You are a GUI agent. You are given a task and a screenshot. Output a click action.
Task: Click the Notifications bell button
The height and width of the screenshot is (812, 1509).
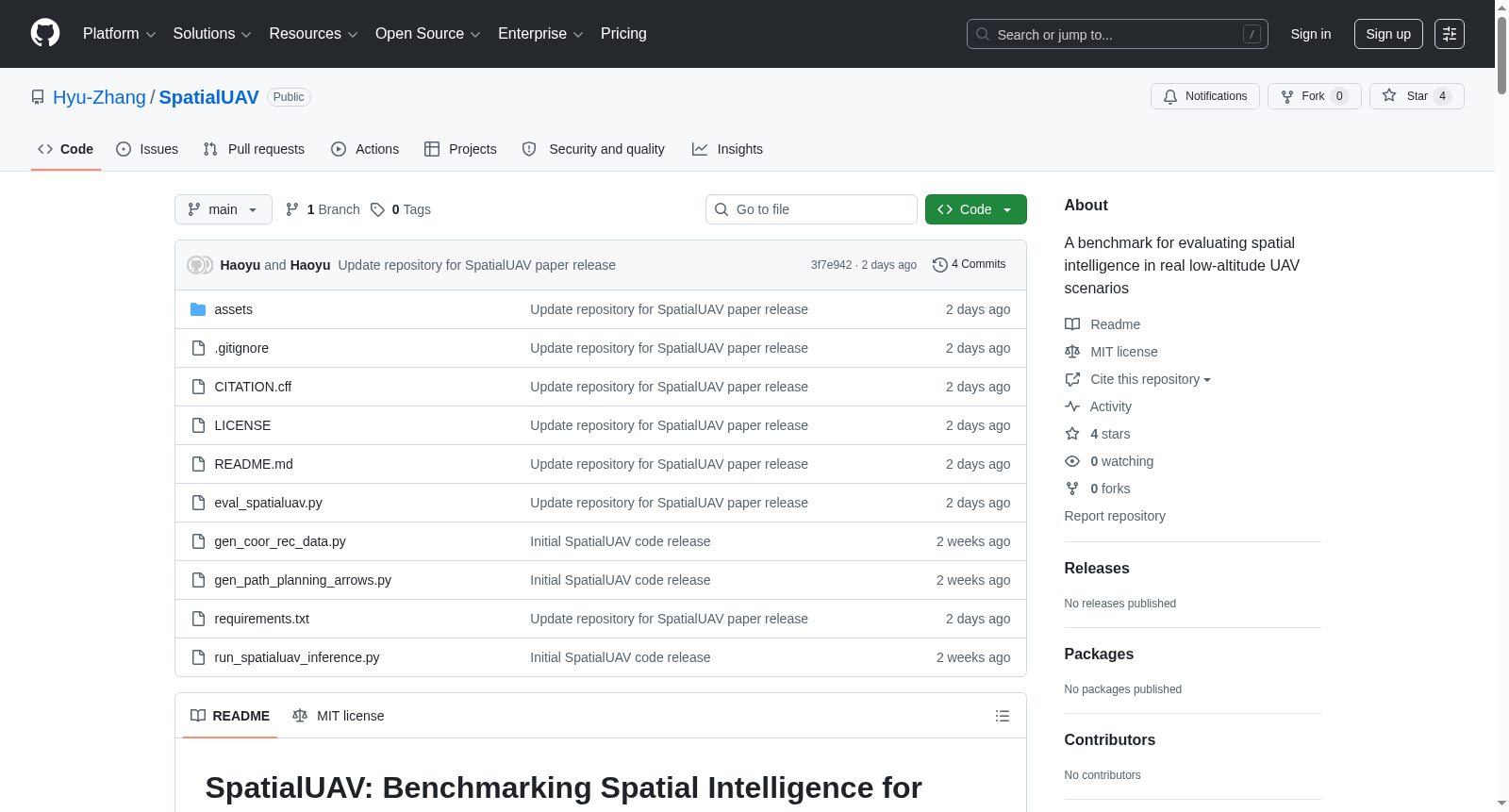[1204, 96]
